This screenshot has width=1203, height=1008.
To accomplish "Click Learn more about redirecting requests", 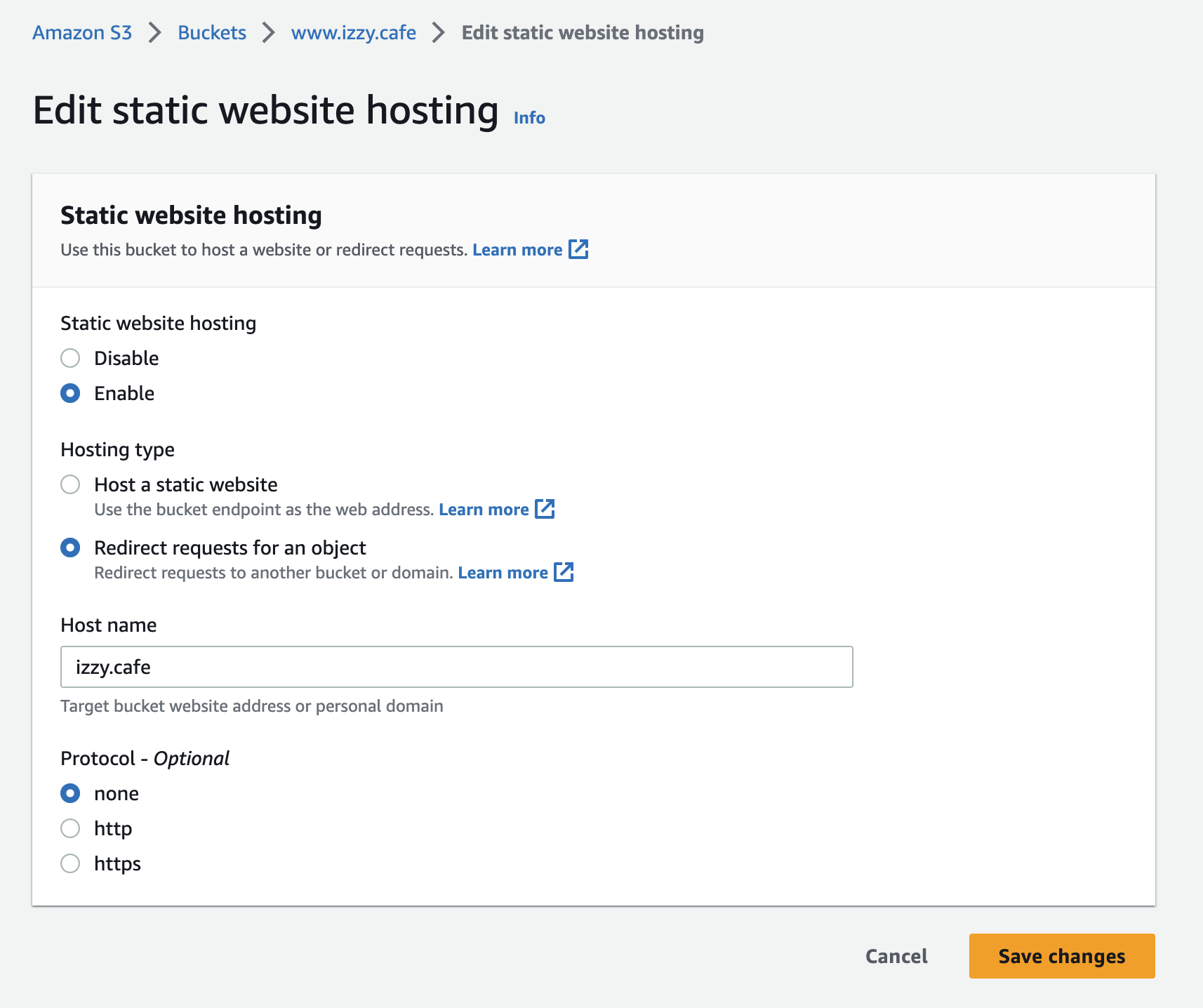I will [503, 573].
